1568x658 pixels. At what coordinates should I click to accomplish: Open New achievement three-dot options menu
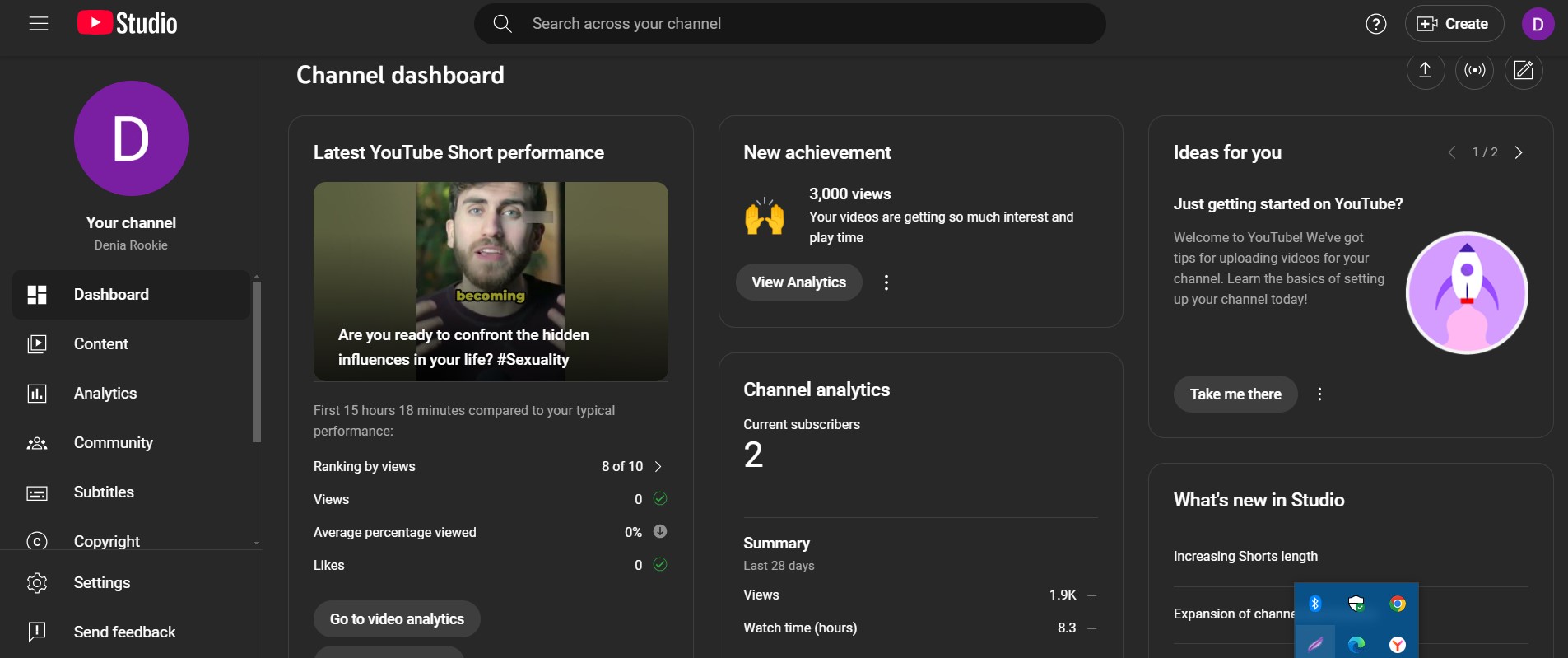[x=886, y=282]
